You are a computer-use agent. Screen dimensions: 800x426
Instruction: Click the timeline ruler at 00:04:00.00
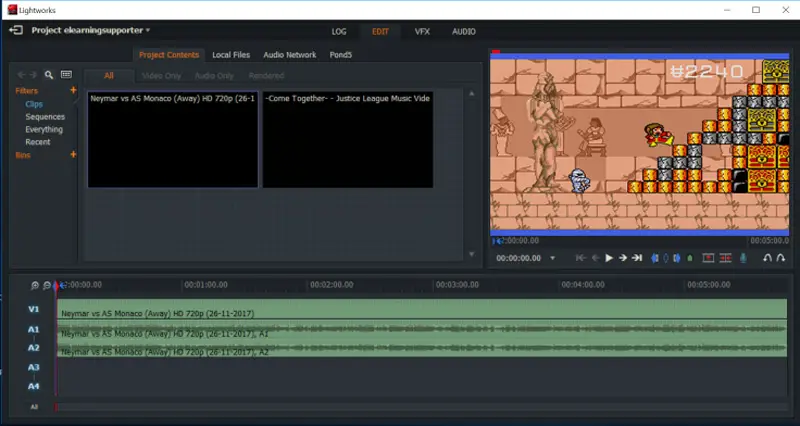(583, 285)
